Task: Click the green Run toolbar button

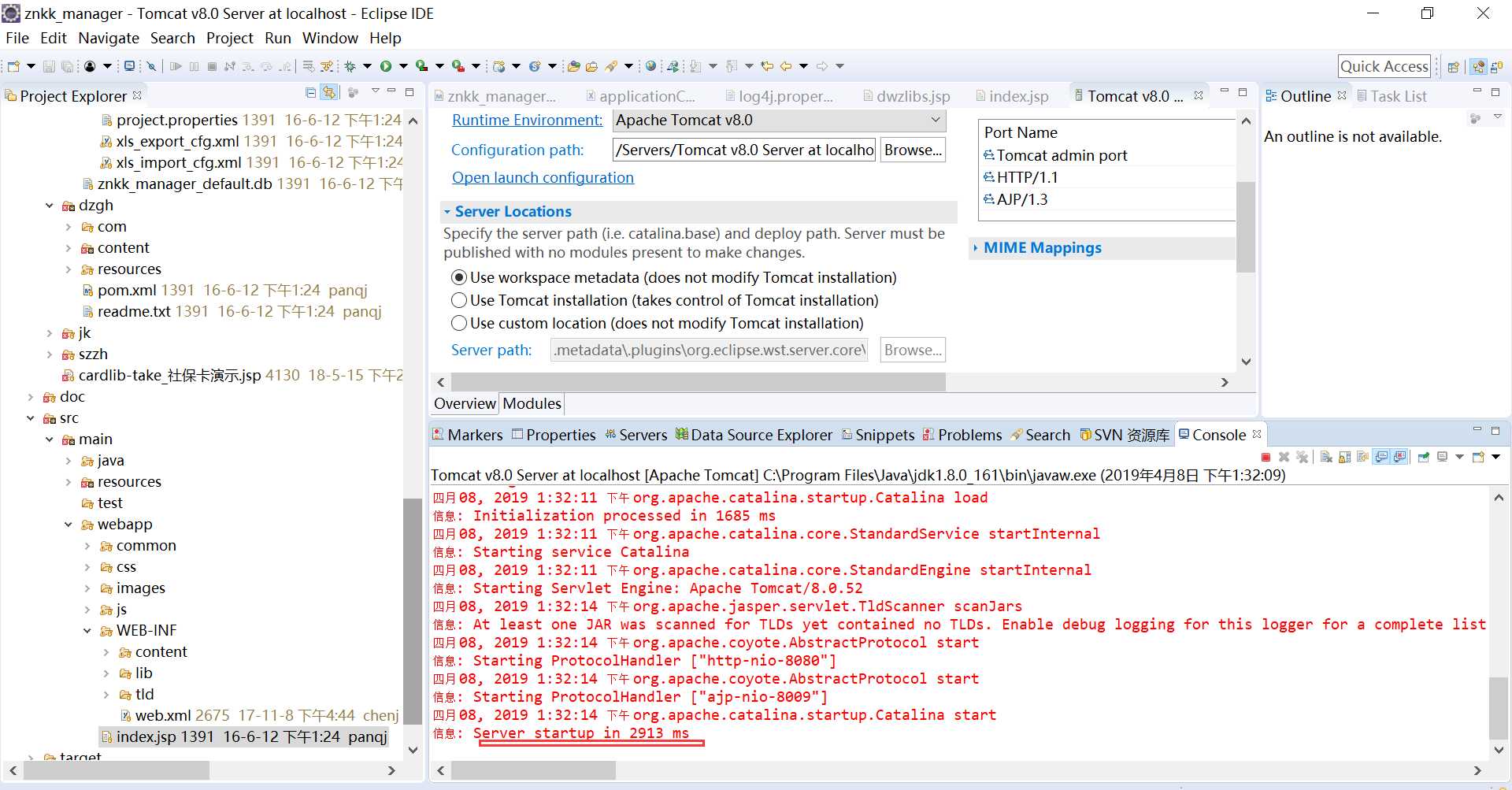Action: [386, 66]
